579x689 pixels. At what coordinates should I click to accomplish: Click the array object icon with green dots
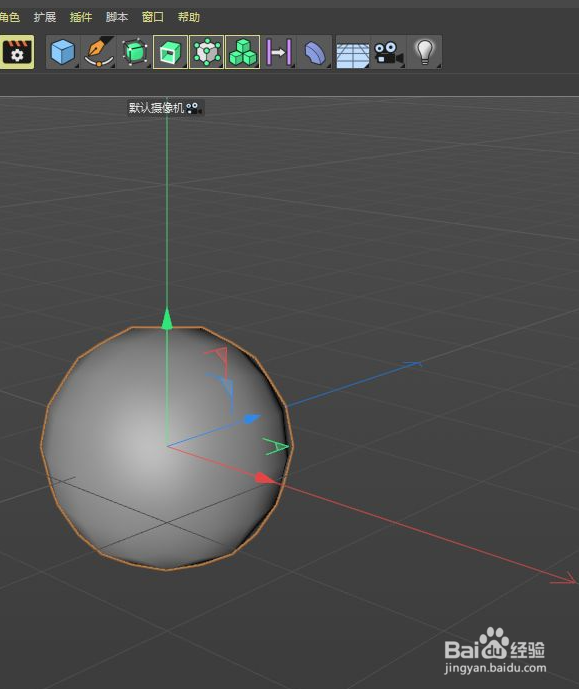(x=206, y=52)
